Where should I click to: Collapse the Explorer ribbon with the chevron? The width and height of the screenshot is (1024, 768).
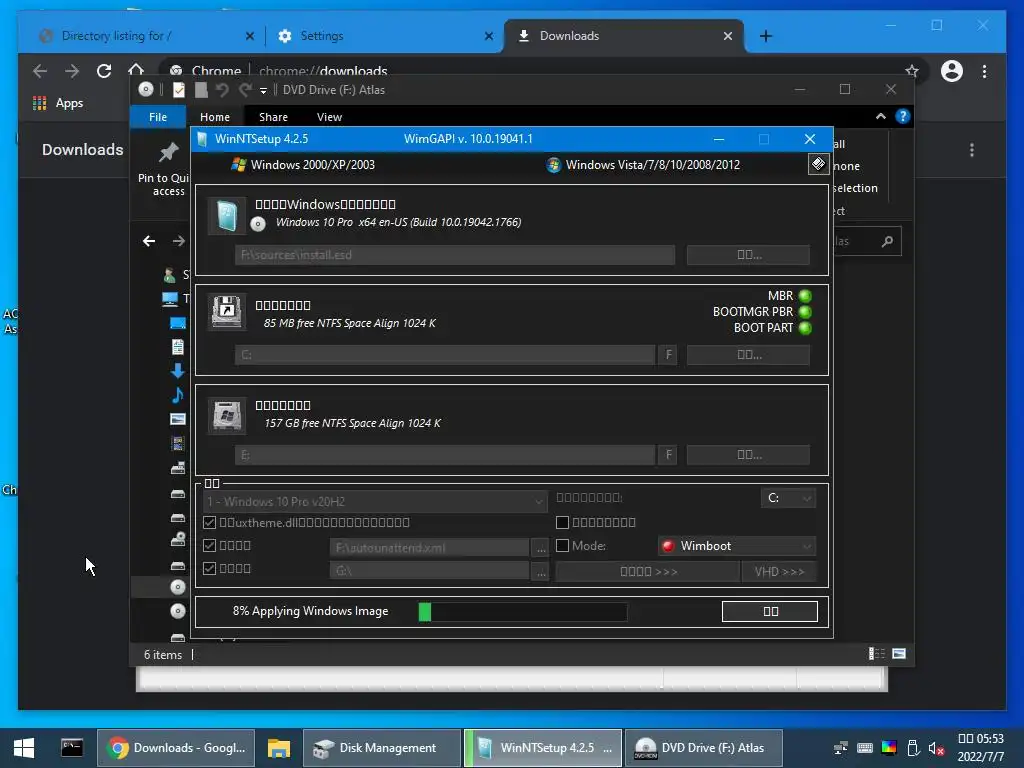(880, 116)
